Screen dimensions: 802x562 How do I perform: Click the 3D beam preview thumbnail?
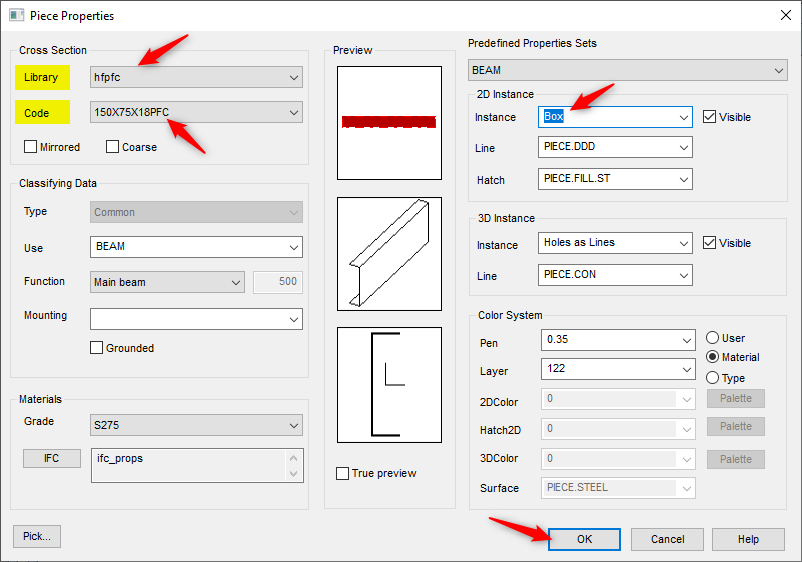389,253
